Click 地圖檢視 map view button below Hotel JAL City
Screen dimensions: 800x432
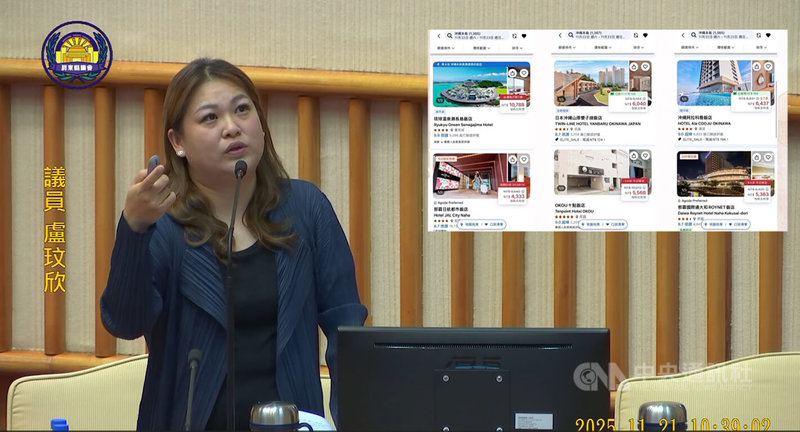(470, 225)
